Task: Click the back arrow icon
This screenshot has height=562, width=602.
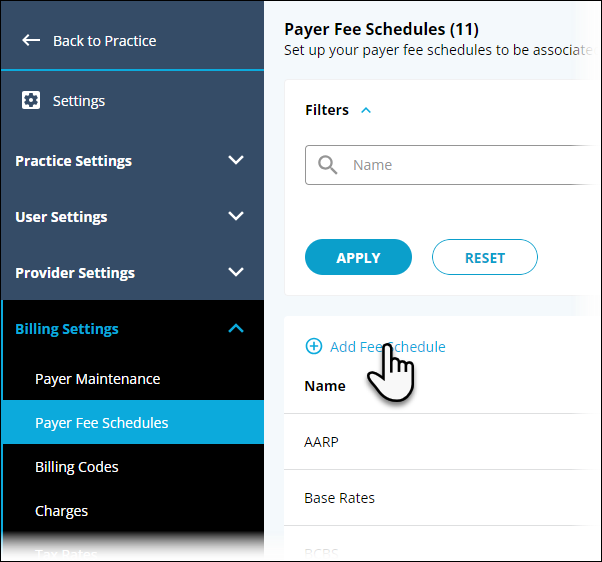Action: pyautogui.click(x=31, y=41)
